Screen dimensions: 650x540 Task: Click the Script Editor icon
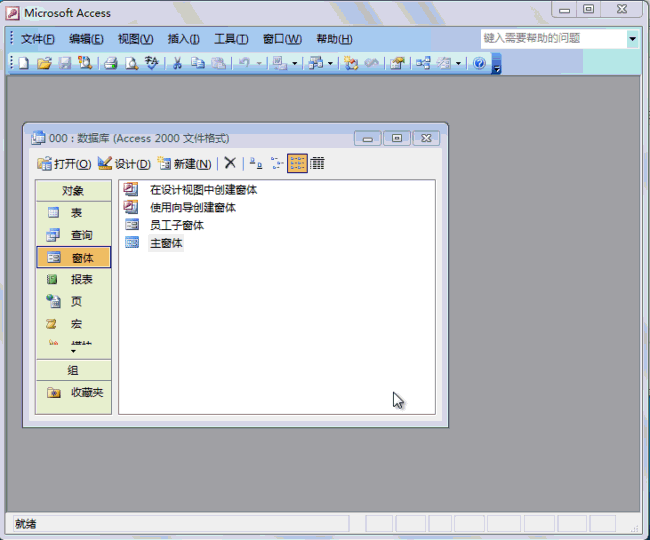tap(371, 63)
